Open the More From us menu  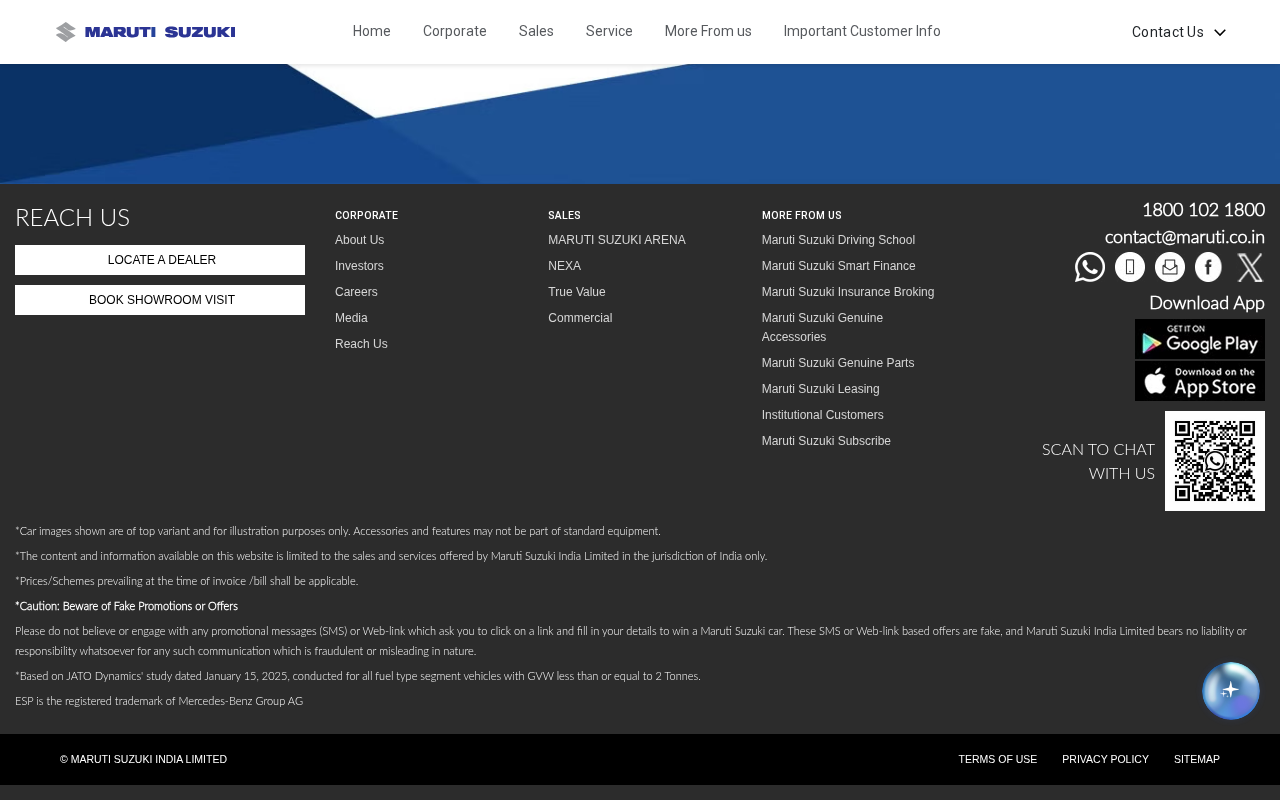[x=708, y=31]
